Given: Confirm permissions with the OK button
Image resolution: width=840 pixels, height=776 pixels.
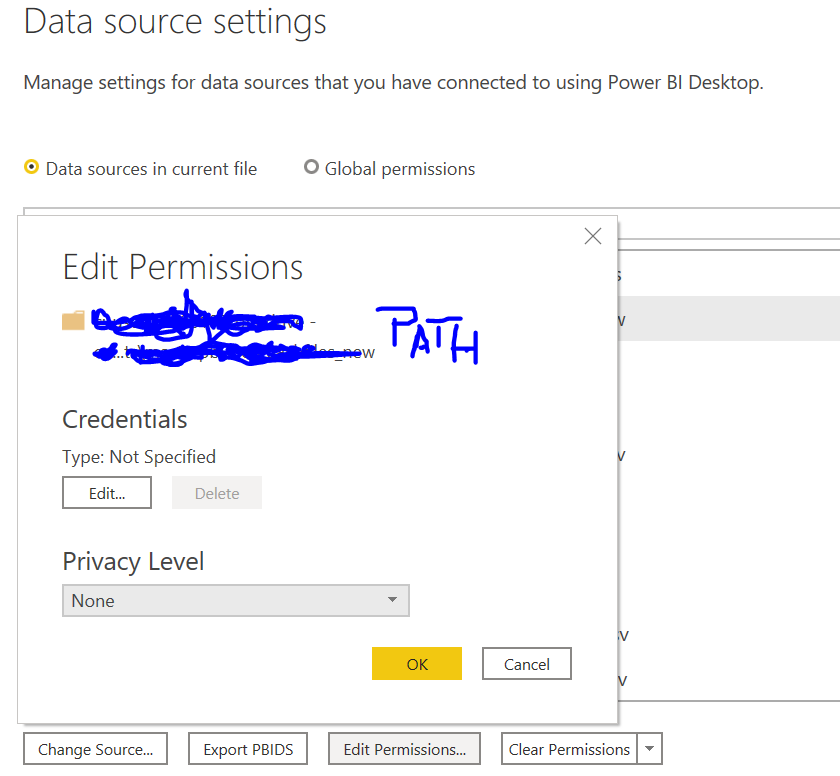Looking at the screenshot, I should coord(417,664).
